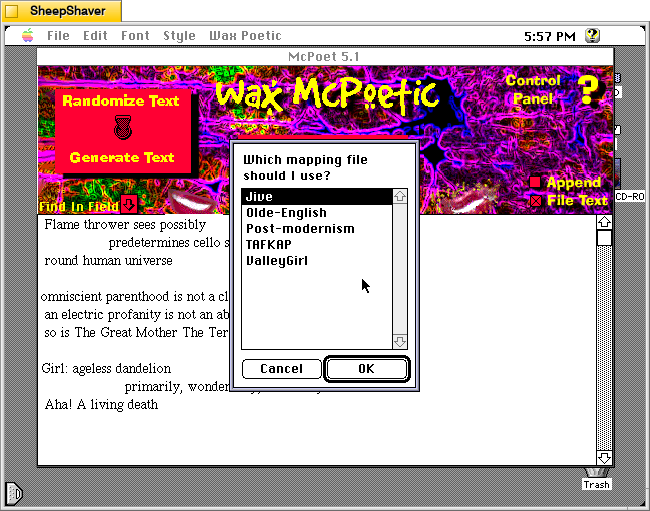Image resolution: width=650 pixels, height=511 pixels.
Task: Click the Trash icon on desktop
Action: click(x=597, y=480)
